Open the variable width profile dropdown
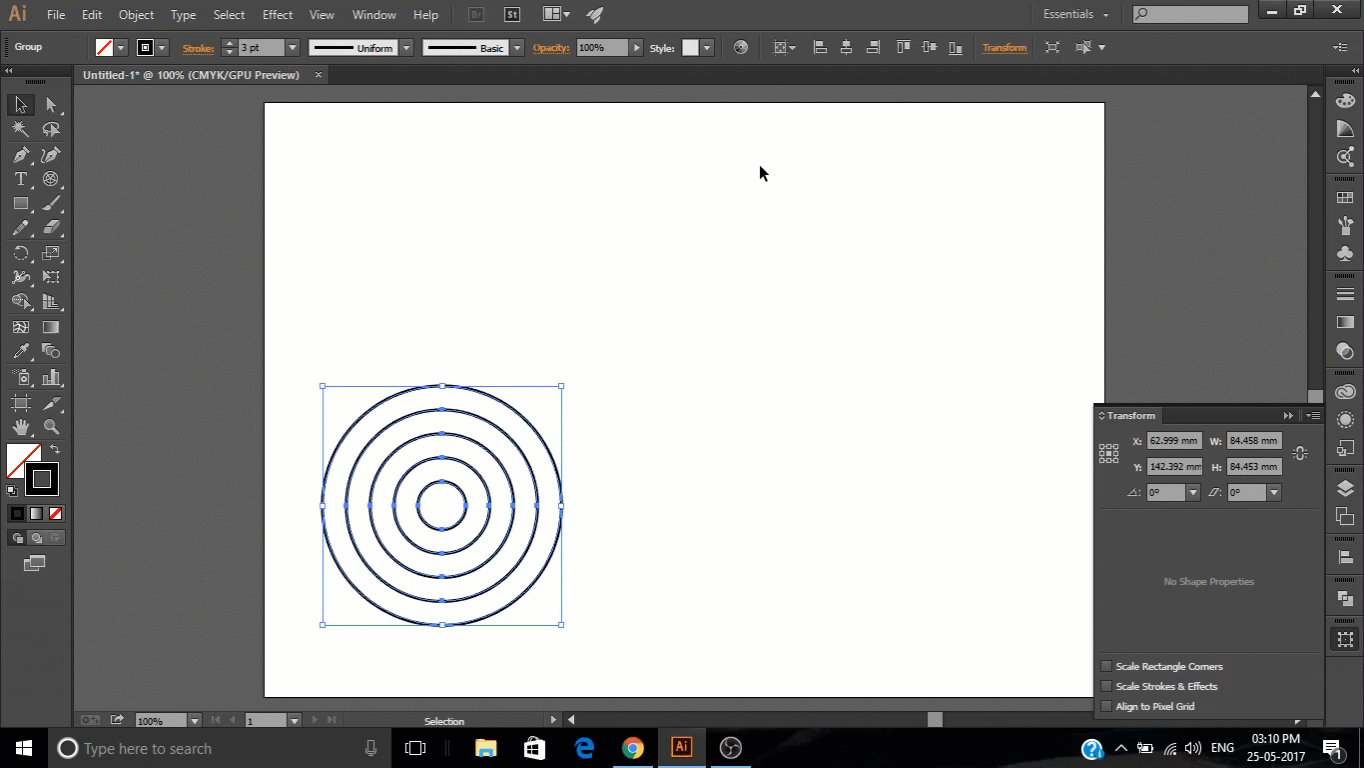Viewport: 1364px width, 768px height. pos(405,47)
